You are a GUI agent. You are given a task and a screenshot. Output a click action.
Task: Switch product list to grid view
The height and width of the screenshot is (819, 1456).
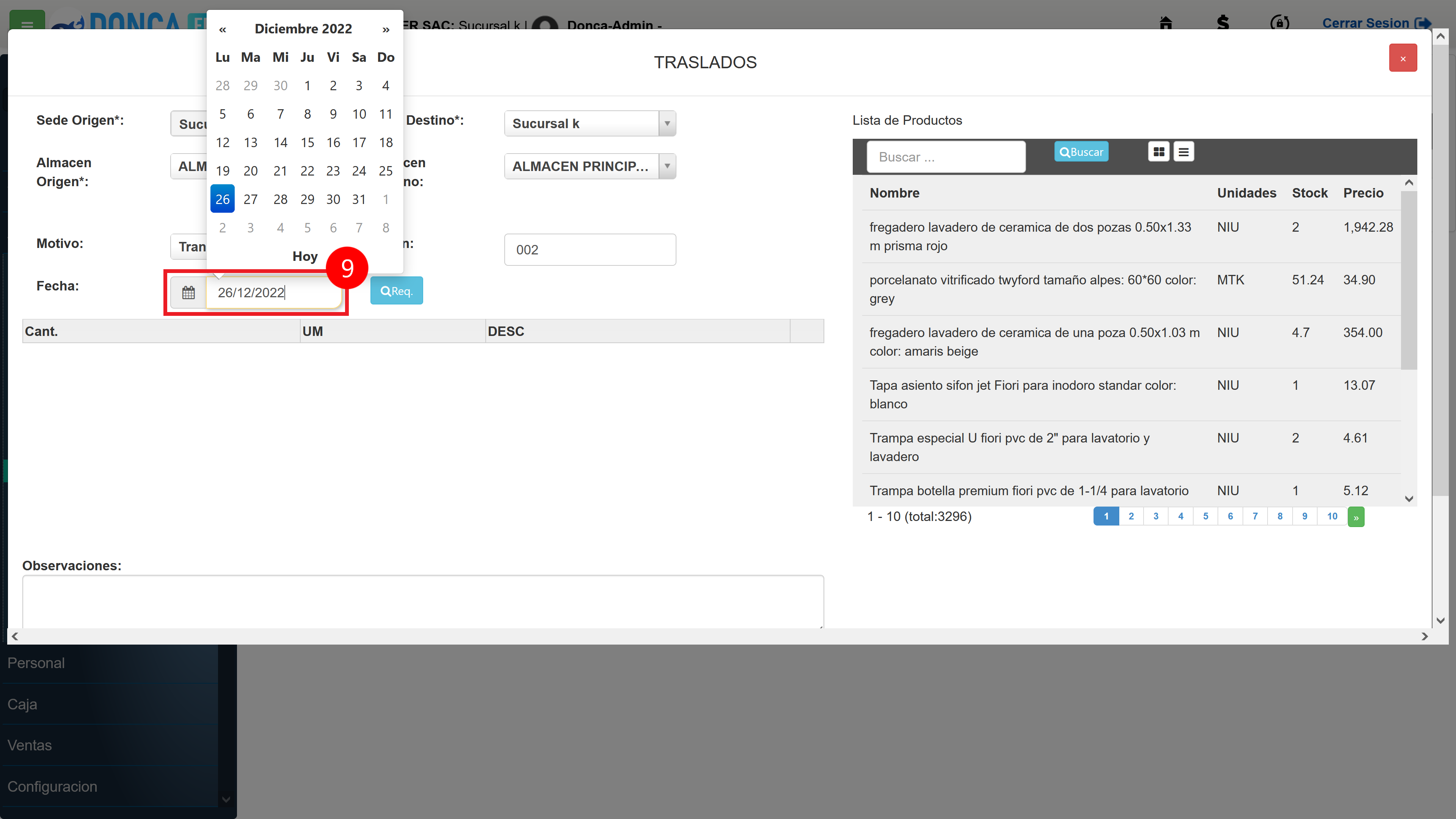1159,152
